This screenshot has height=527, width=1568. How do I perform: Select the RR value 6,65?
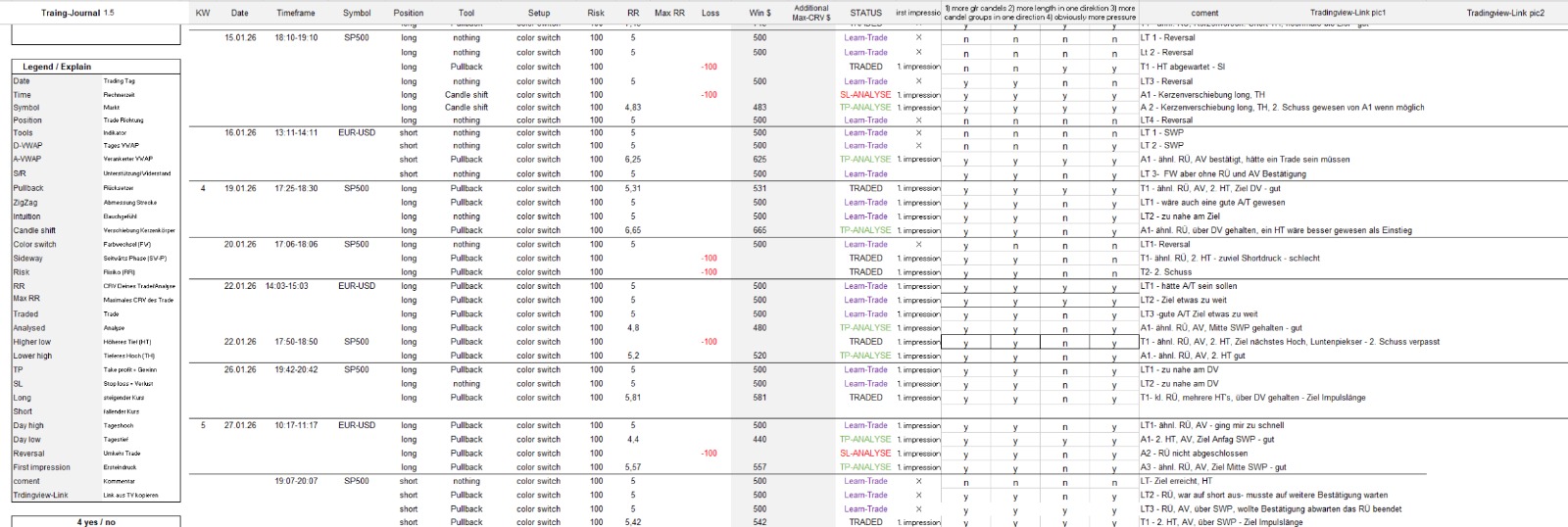[633, 230]
